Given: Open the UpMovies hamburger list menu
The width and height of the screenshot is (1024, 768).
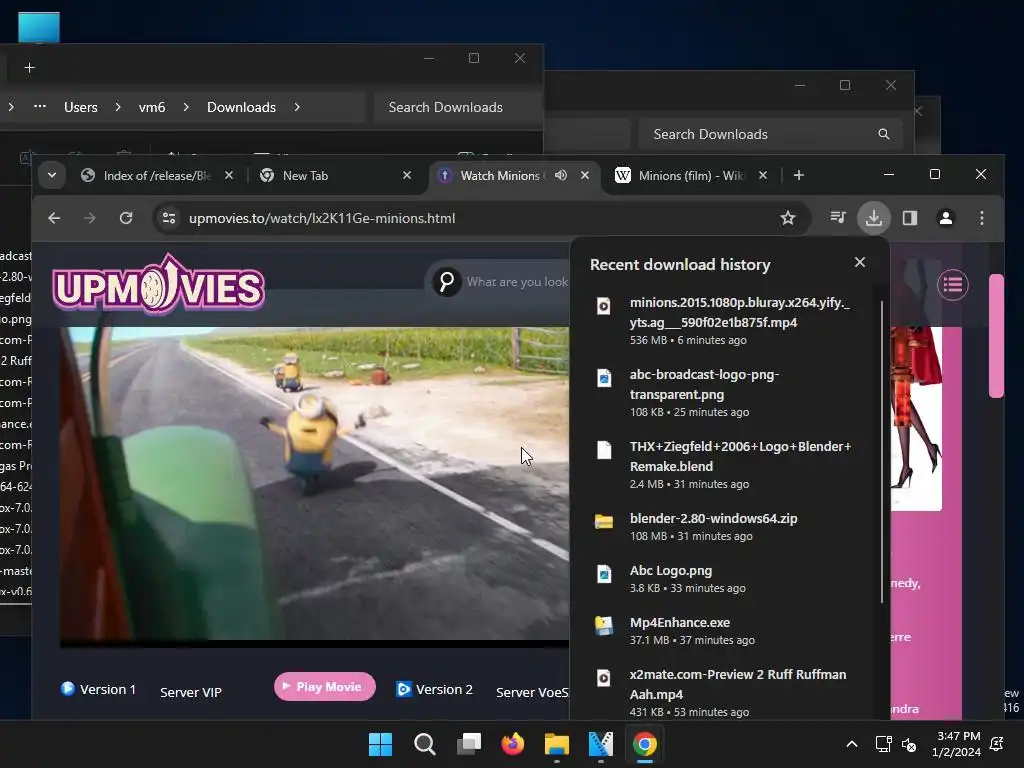Looking at the screenshot, I should (953, 285).
